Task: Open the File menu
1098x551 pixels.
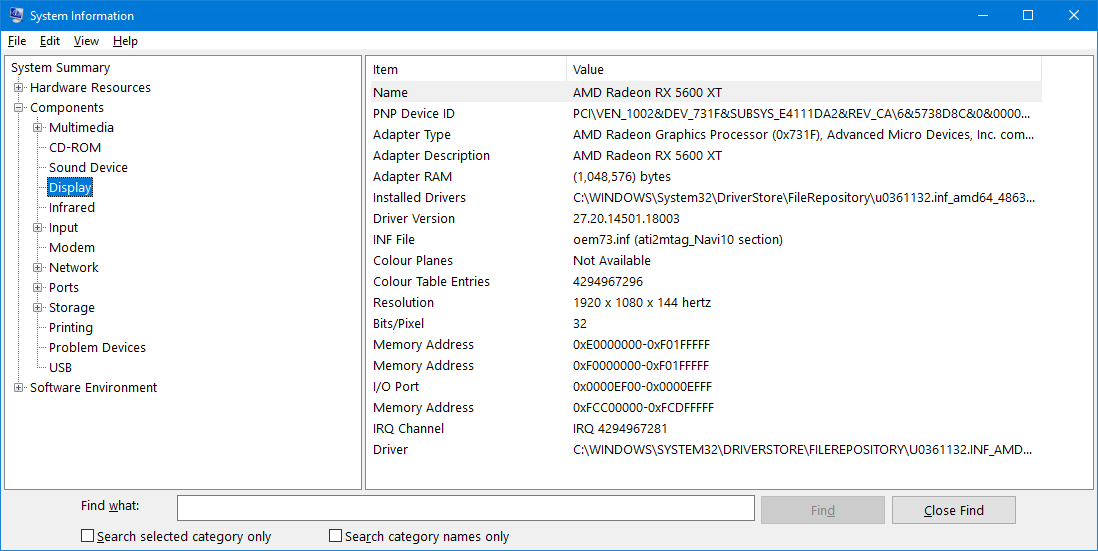Action: [17, 41]
